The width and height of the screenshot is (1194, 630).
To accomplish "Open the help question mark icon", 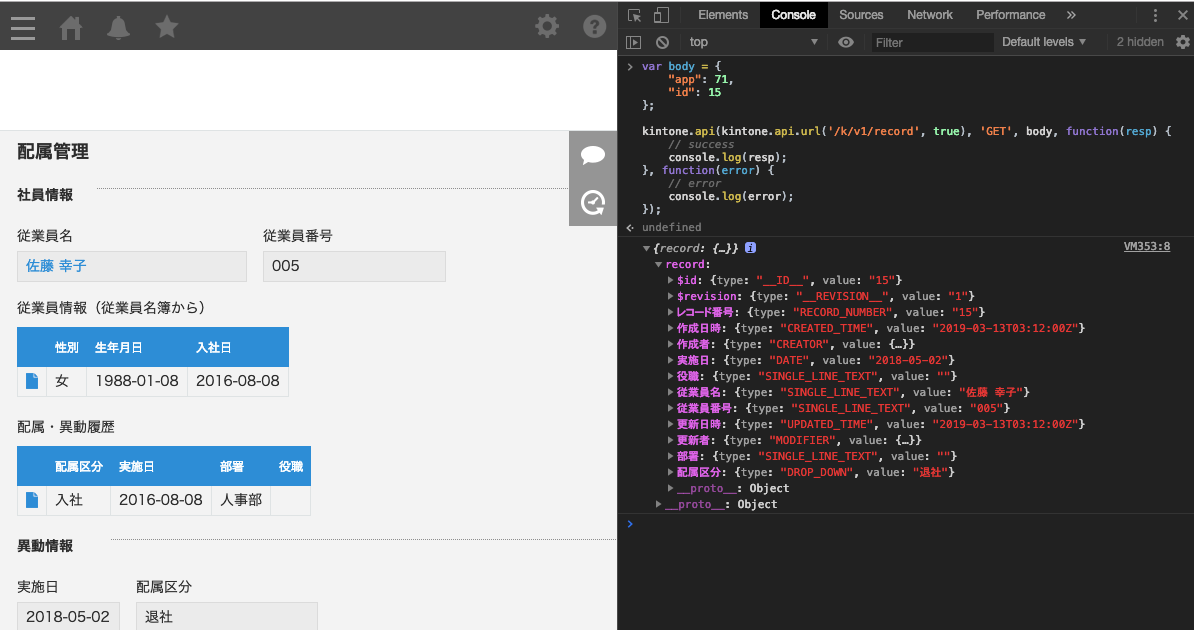I will pyautogui.click(x=595, y=26).
